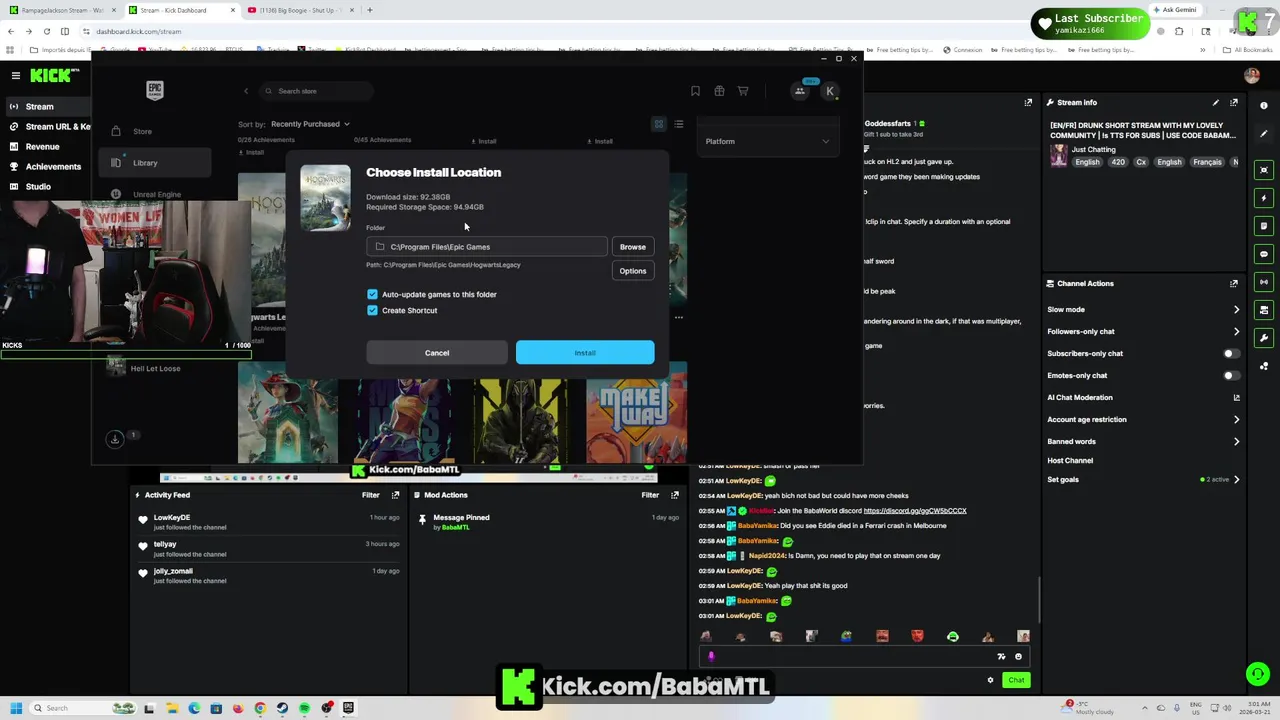Open Activity Feed Filter
This screenshot has width=1280, height=720.
tap(371, 495)
